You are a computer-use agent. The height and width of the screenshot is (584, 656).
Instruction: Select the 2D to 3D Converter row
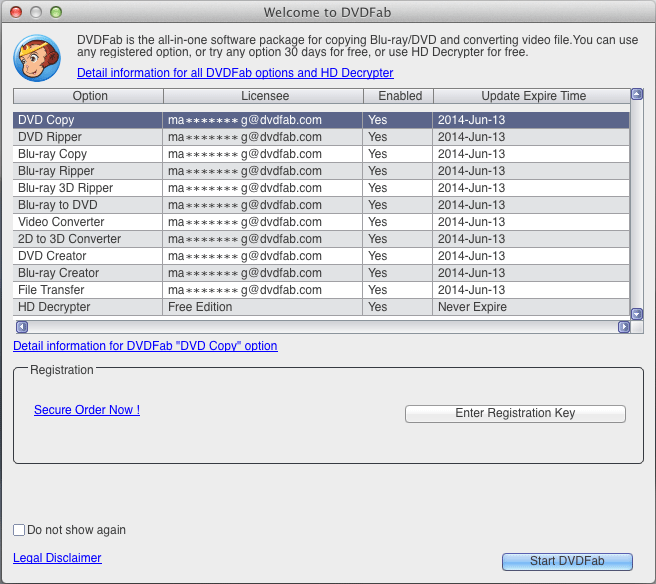(321, 239)
